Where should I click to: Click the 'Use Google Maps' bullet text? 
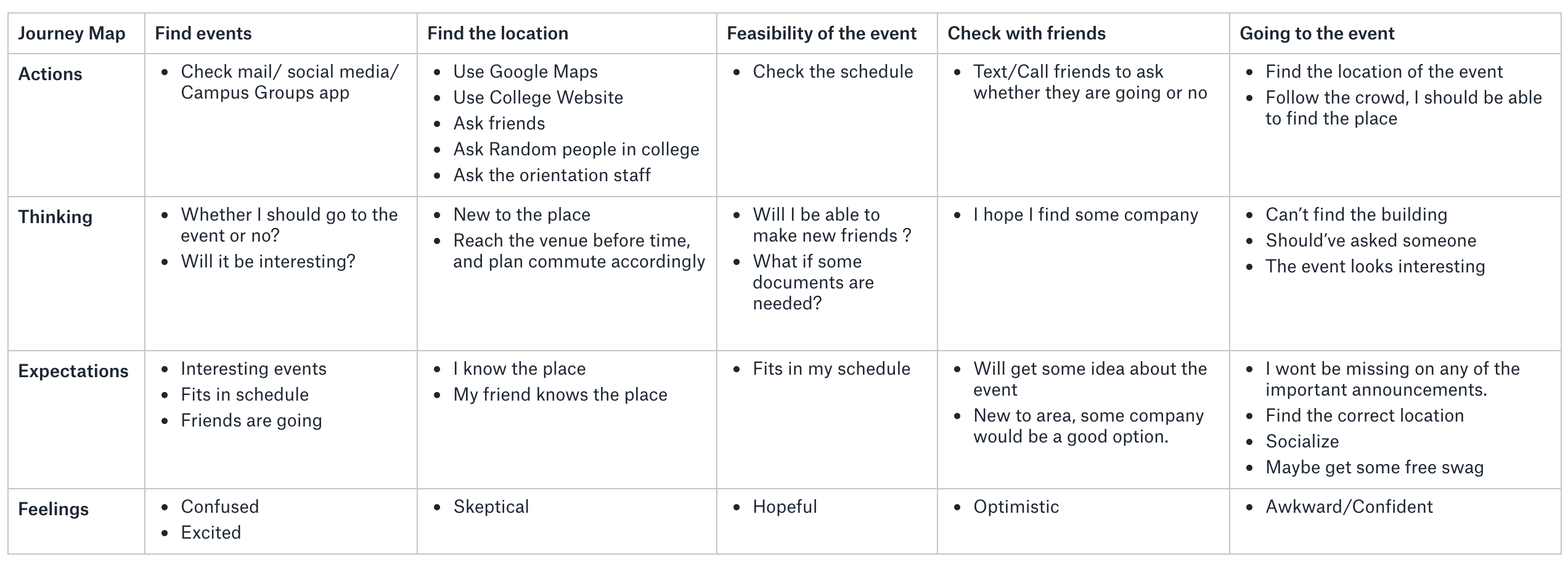point(526,71)
